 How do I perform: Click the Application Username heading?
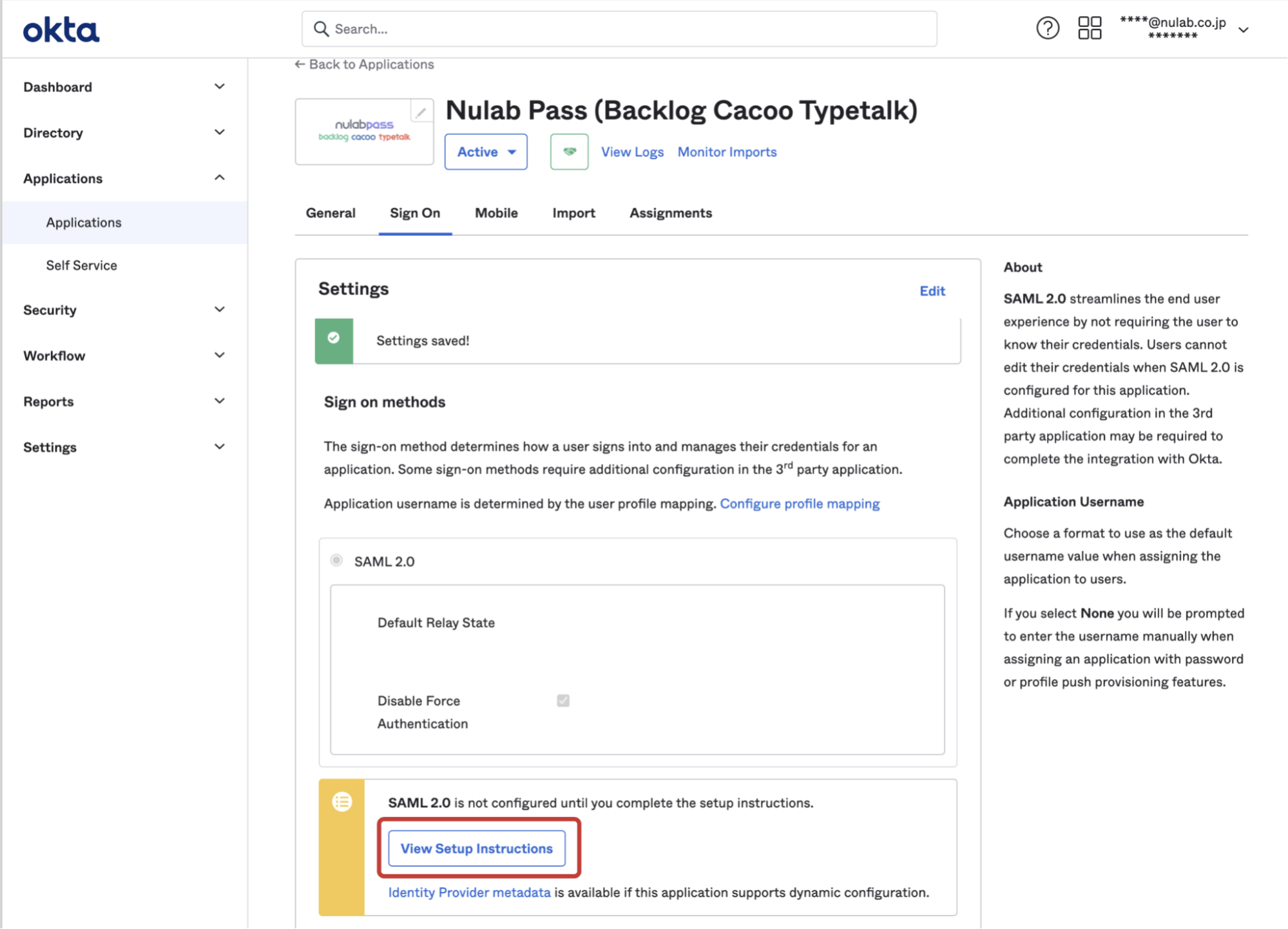1073,502
